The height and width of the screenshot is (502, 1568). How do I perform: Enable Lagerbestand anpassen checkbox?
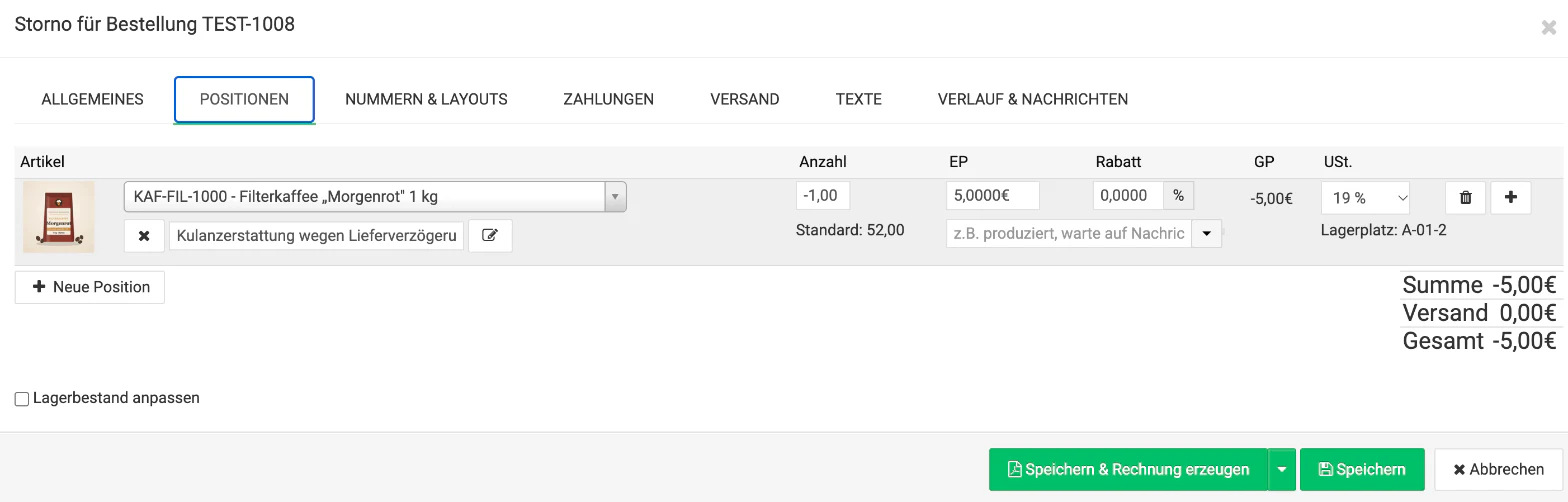tap(22, 399)
